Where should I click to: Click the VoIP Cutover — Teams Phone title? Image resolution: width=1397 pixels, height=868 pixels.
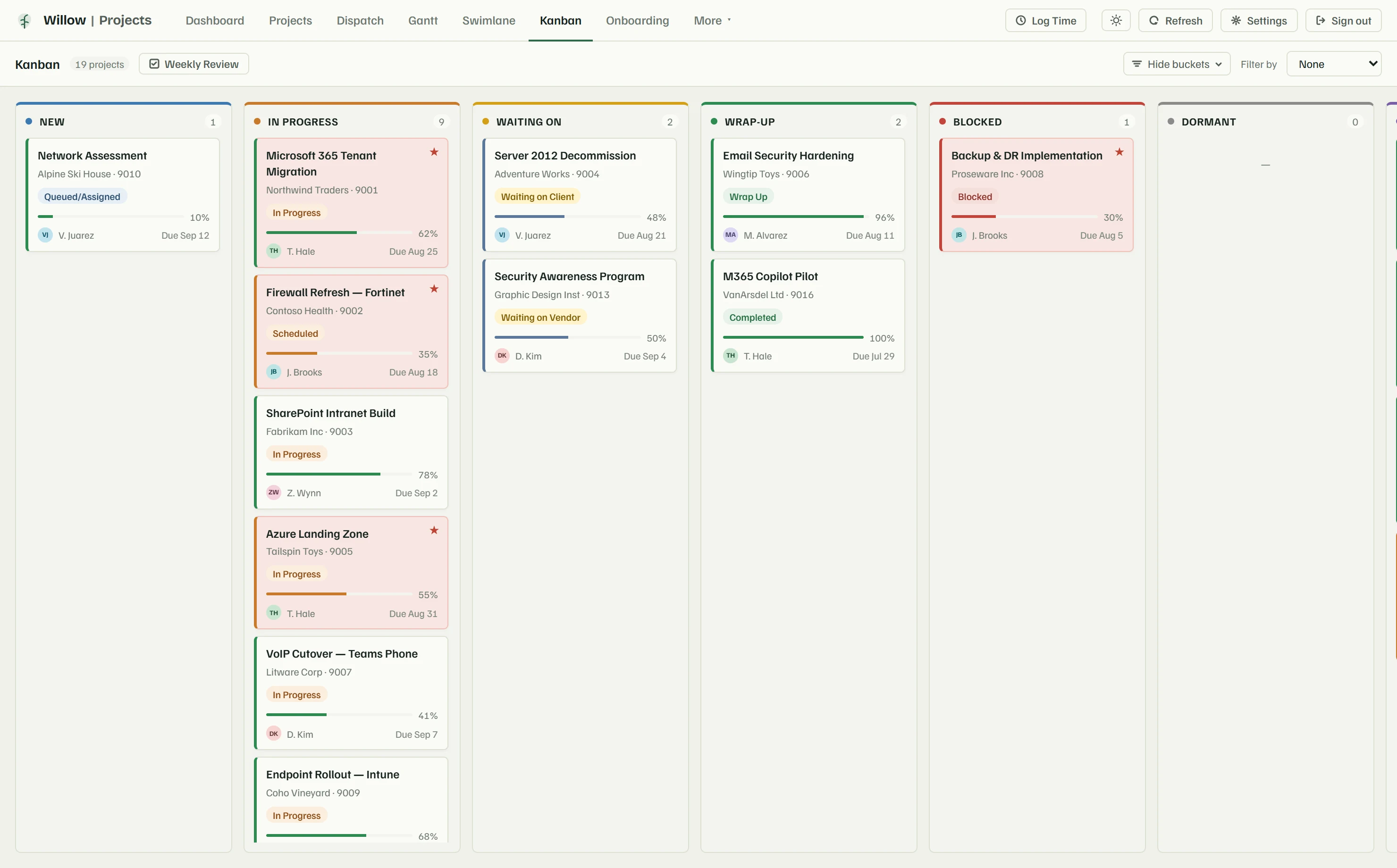tap(342, 654)
